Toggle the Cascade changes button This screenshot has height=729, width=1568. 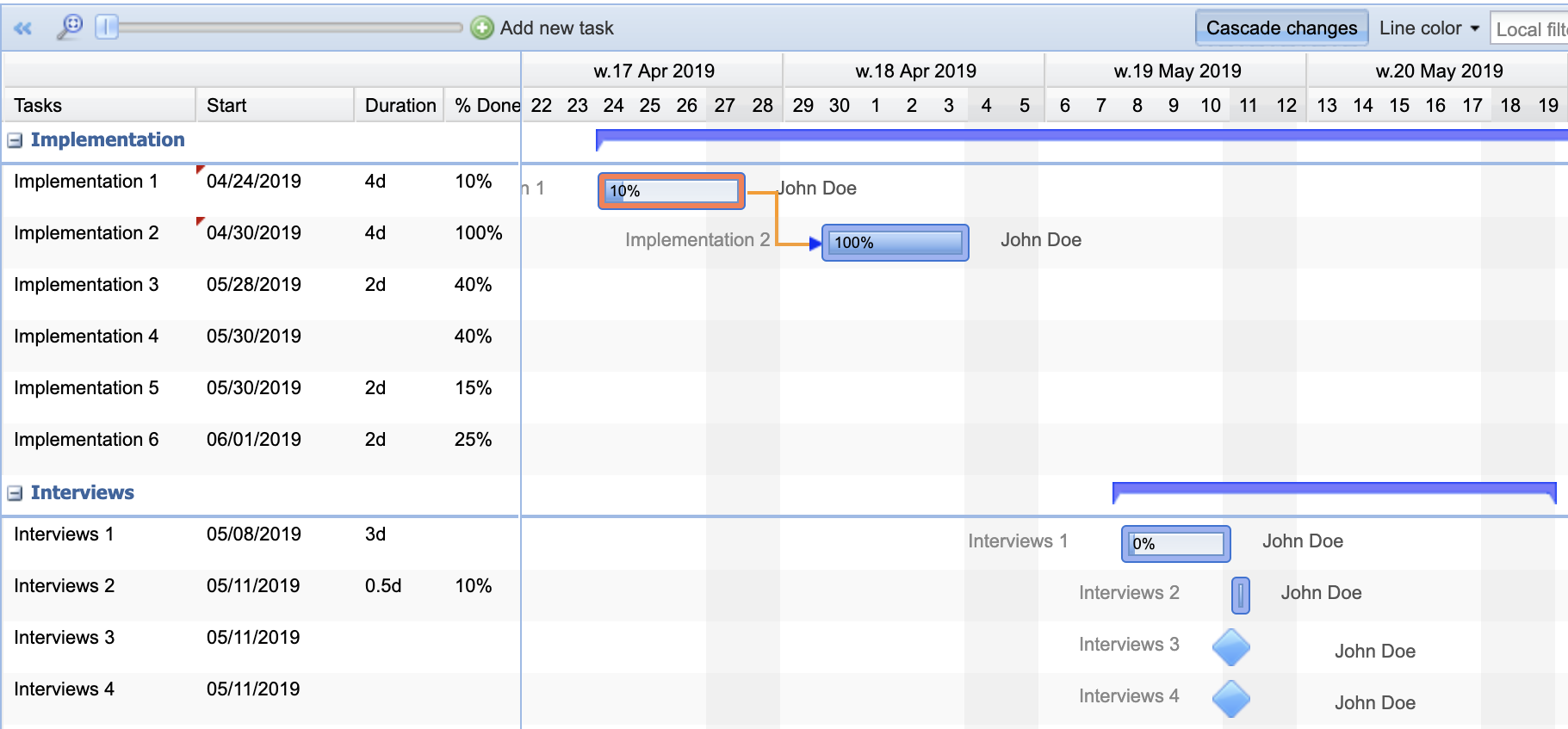(x=1280, y=28)
